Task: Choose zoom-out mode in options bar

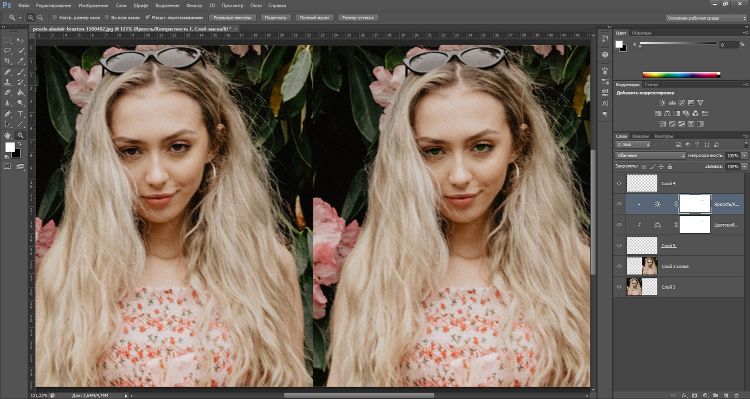Action: pos(40,18)
